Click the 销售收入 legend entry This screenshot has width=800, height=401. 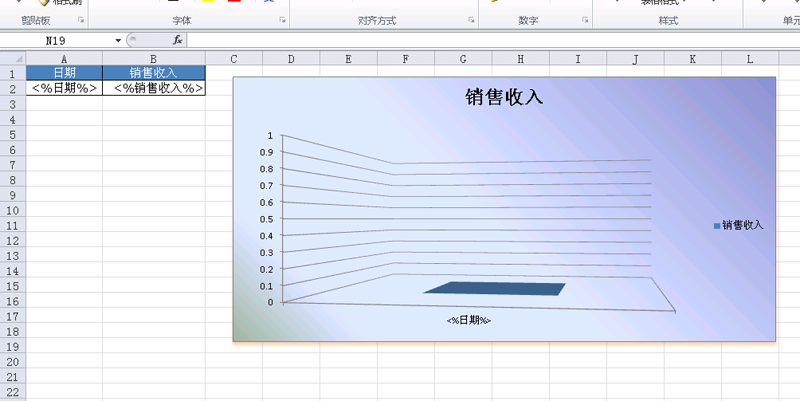(x=738, y=225)
